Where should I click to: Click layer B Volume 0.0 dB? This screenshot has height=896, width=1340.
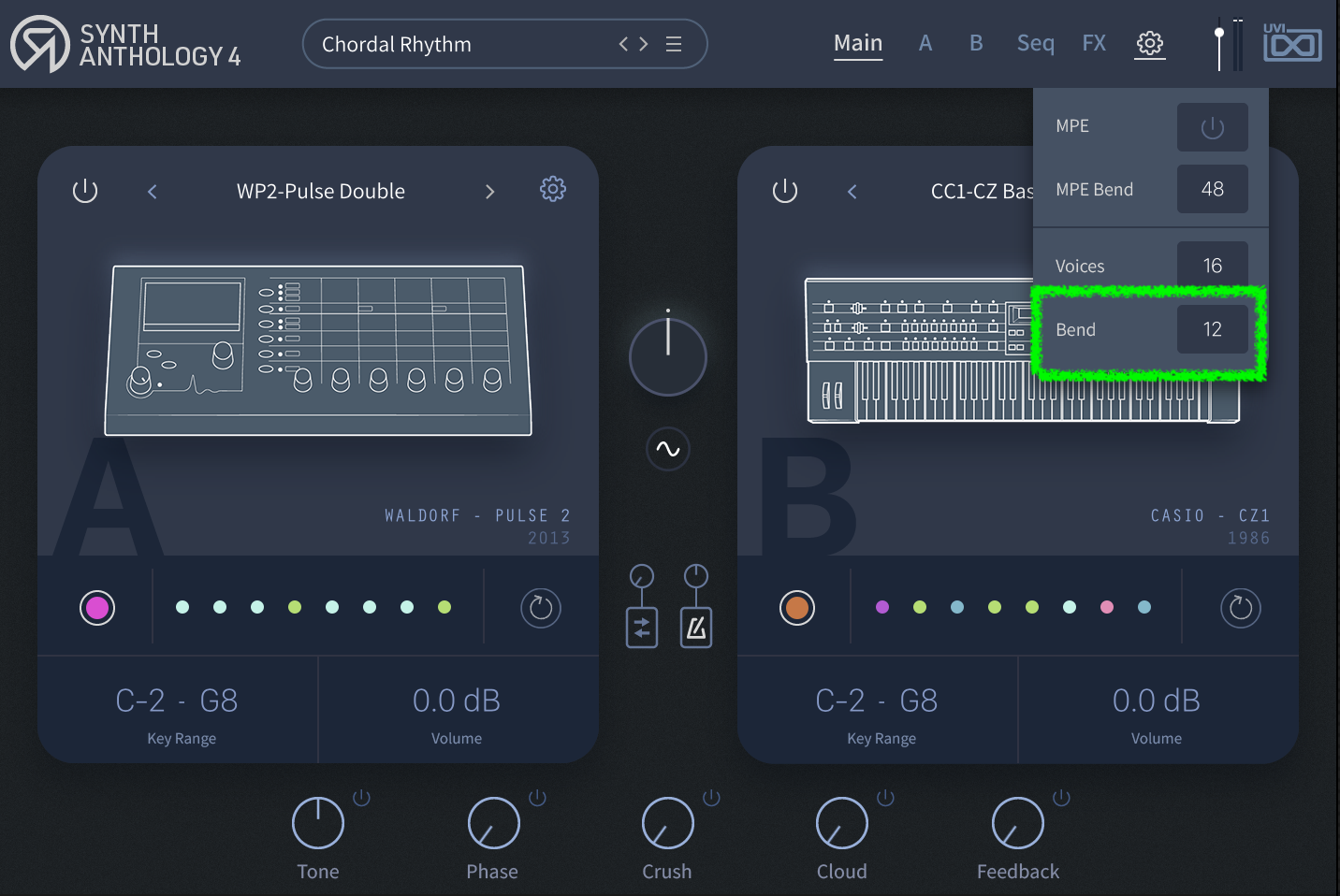click(x=1157, y=701)
